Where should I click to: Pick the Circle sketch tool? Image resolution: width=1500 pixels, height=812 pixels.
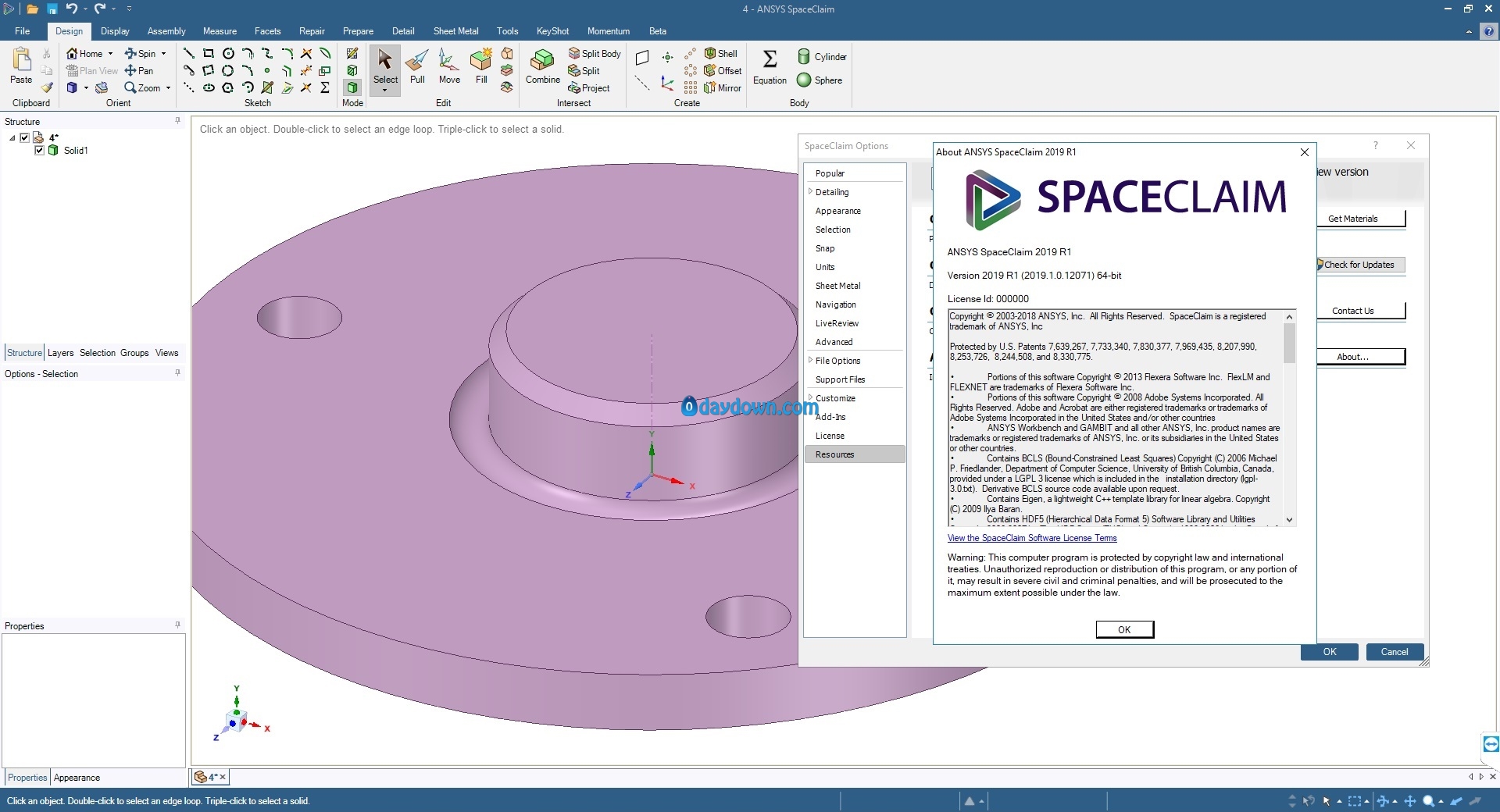228,53
